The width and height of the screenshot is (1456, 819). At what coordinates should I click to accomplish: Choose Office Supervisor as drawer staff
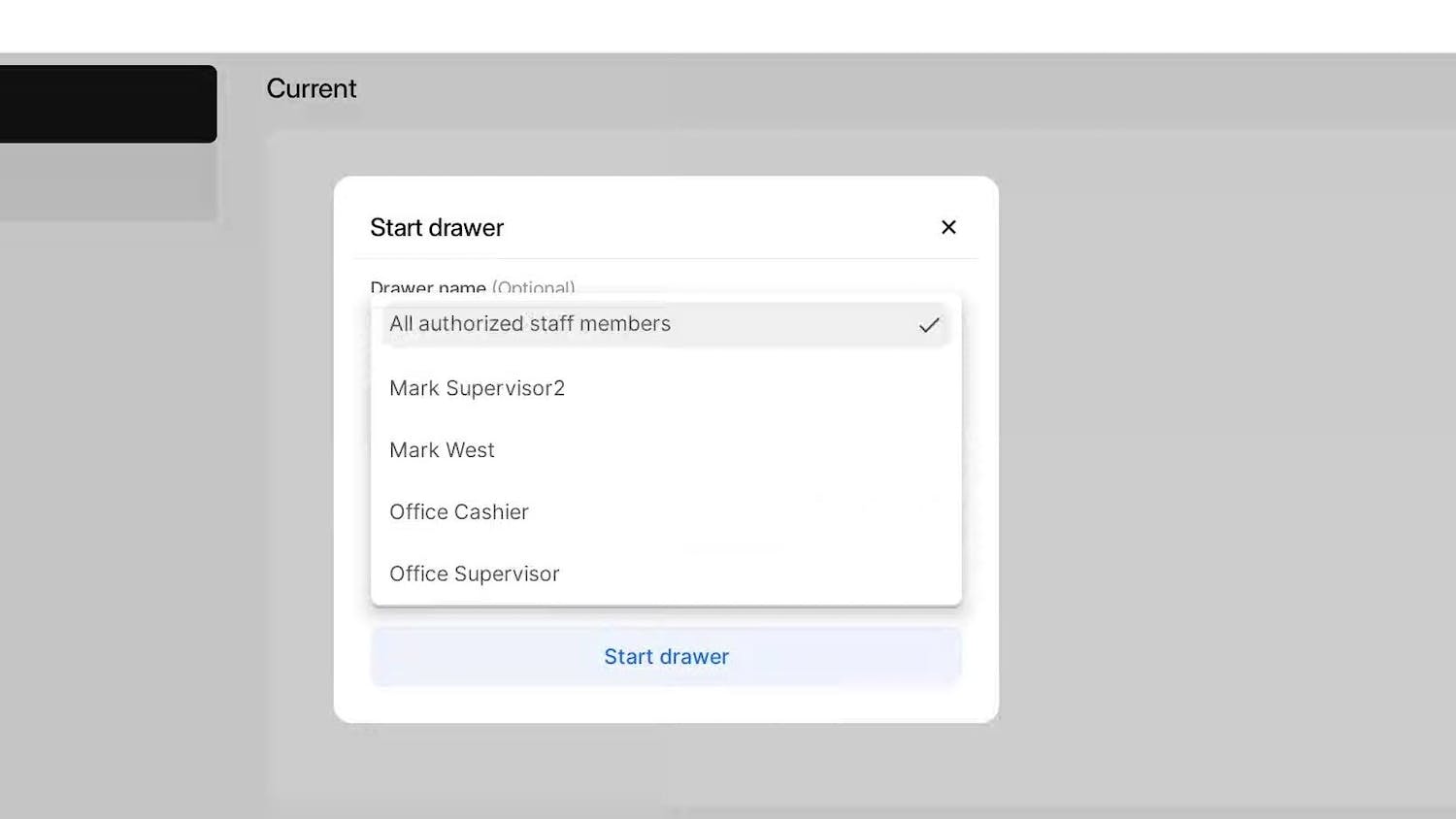click(475, 574)
